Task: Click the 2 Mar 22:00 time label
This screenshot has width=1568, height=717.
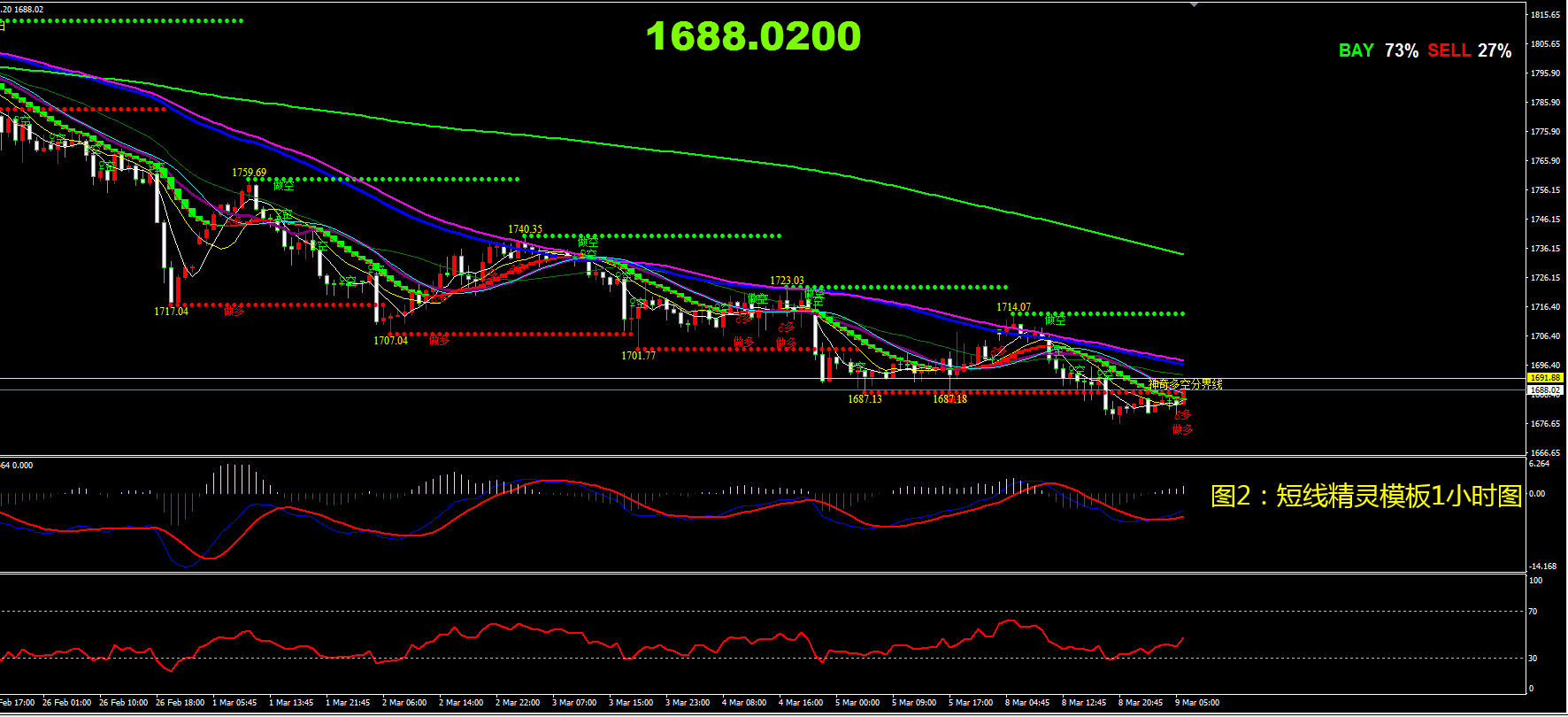Action: pos(518,703)
